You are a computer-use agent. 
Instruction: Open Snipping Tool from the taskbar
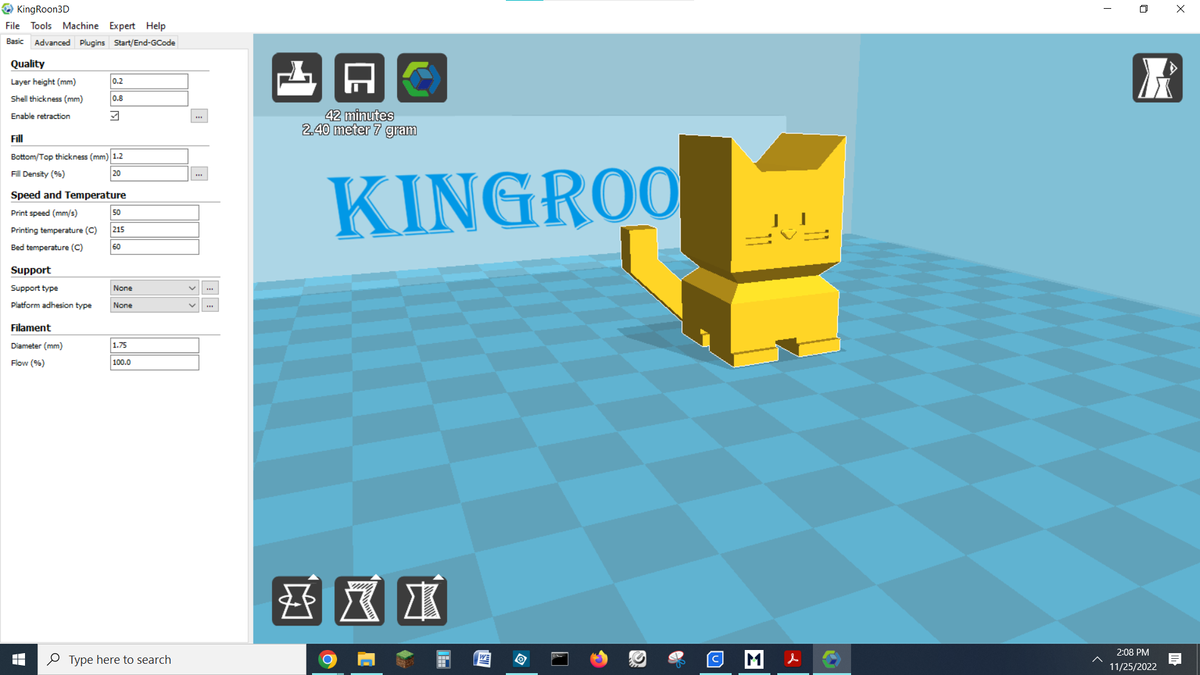pos(677,659)
